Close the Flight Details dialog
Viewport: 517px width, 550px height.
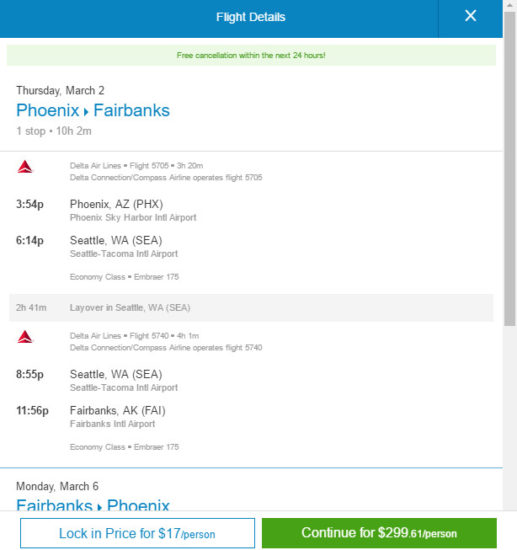(x=470, y=16)
